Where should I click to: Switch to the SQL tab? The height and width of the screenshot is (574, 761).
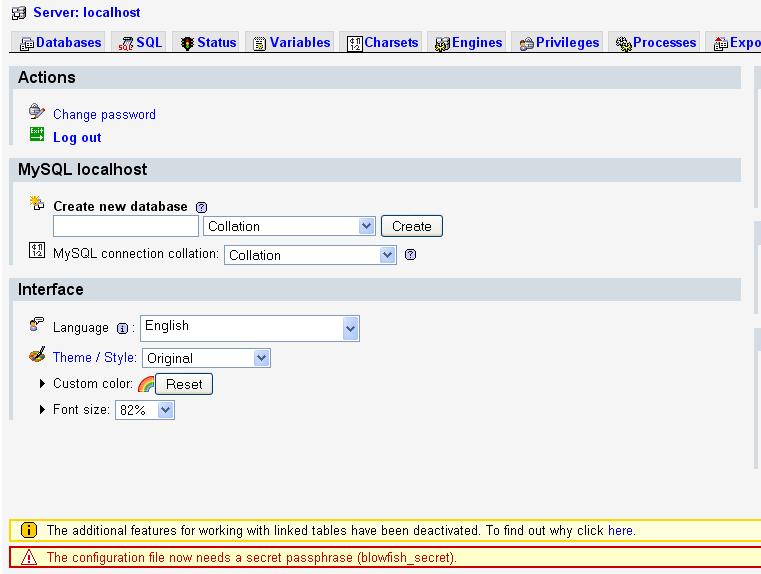point(140,42)
